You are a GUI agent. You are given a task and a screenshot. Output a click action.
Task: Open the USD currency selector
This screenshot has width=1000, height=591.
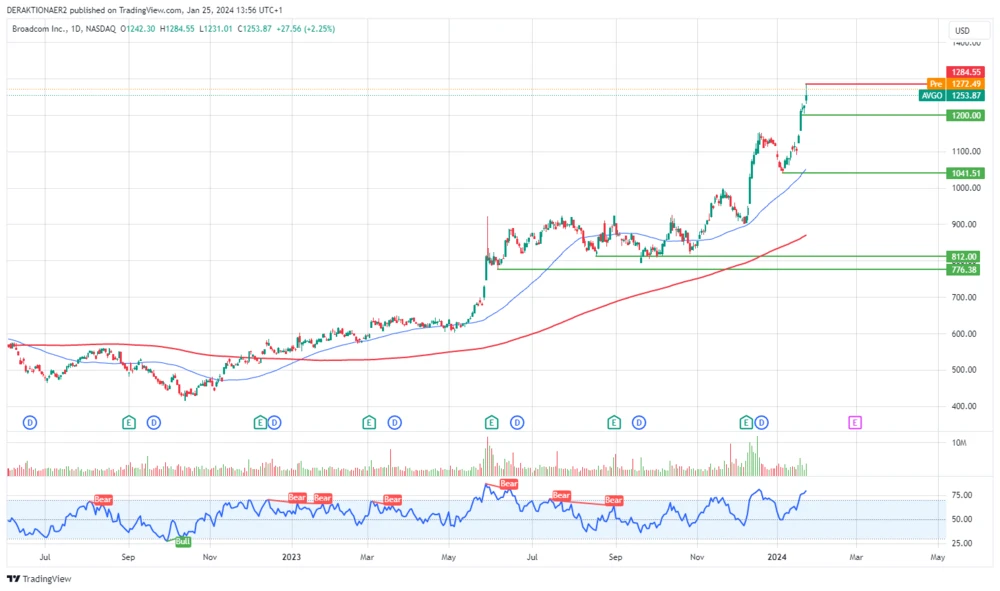point(963,31)
